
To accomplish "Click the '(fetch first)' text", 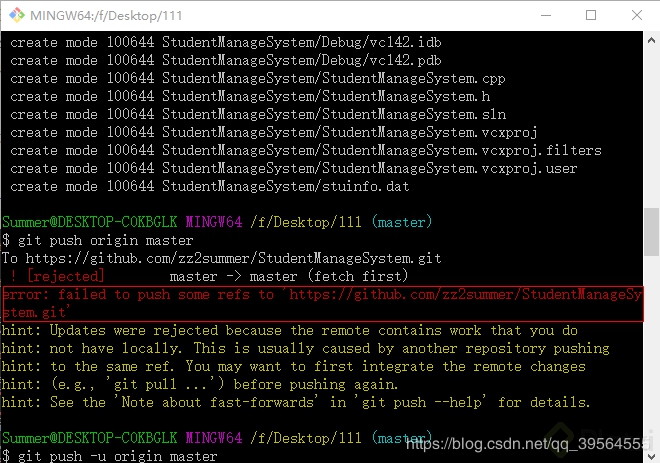I will pyautogui.click(x=358, y=276).
